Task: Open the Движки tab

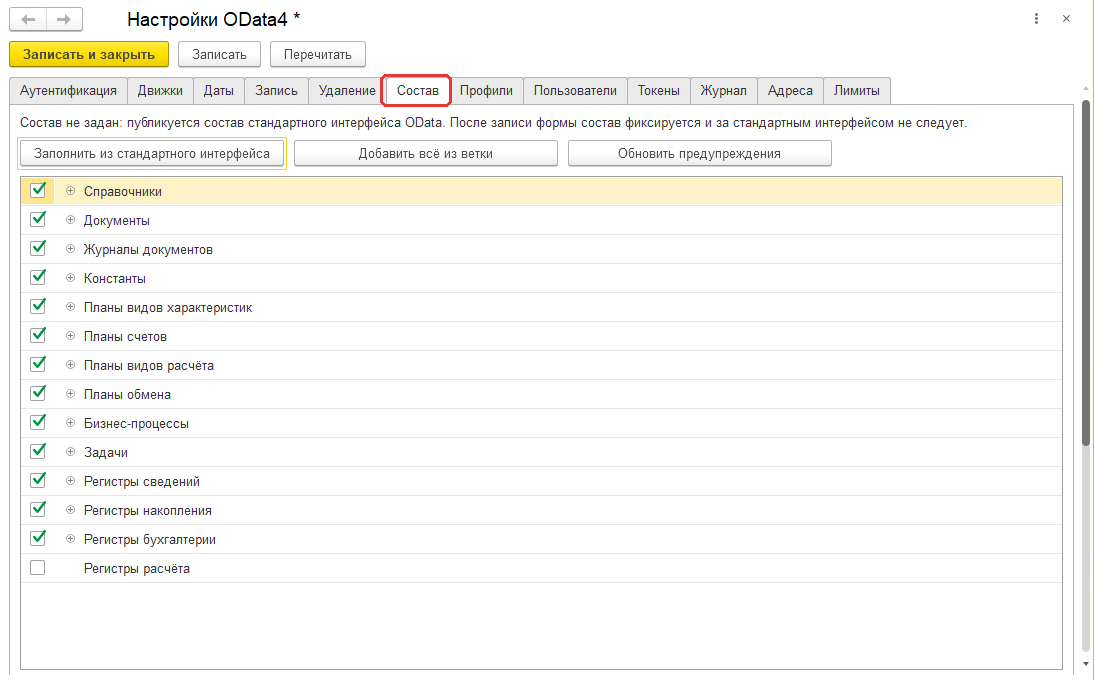Action: tap(160, 91)
